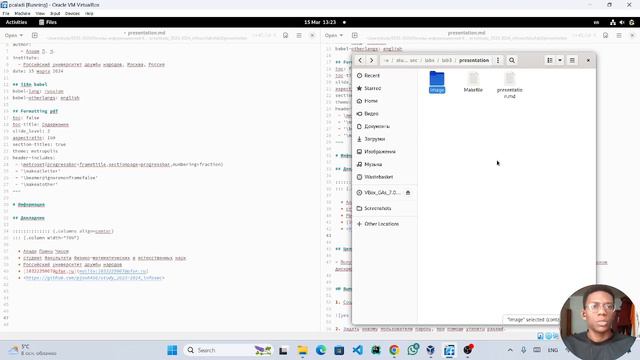Open VirtualBox Devices menu
The width and height of the screenshot is (640, 360).
pos(72,13)
